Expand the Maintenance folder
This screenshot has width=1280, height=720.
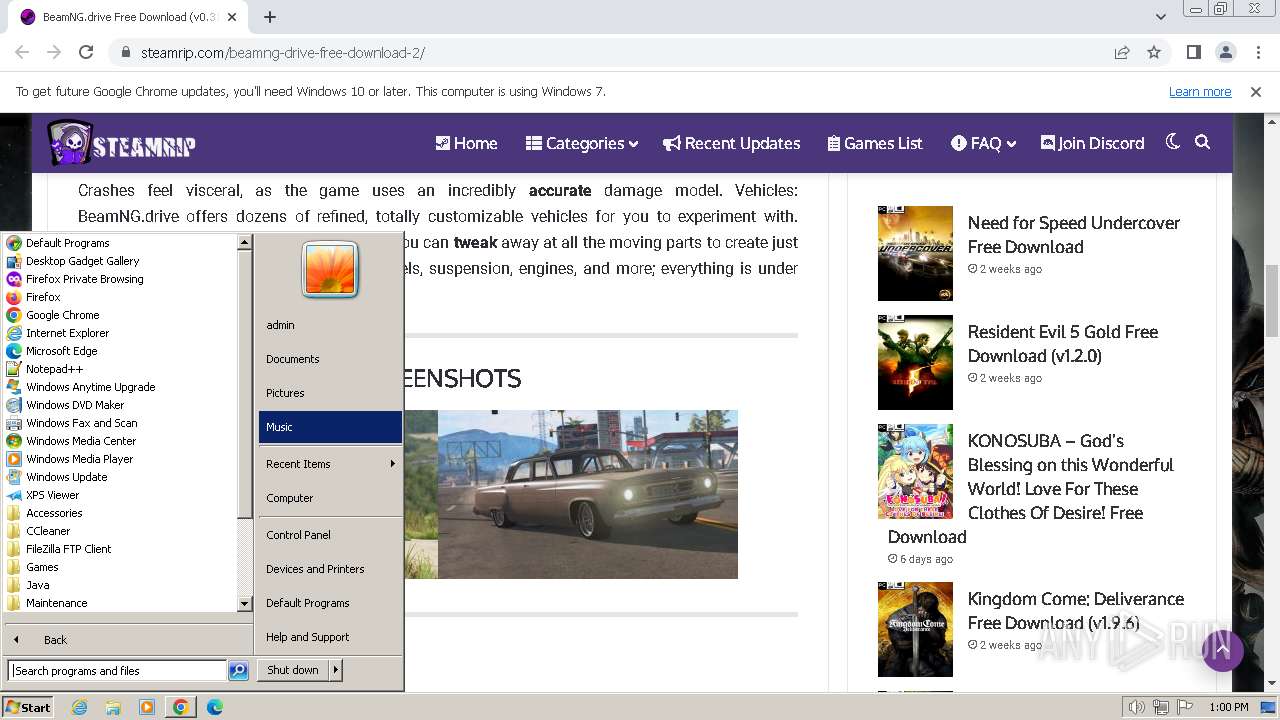(57, 603)
